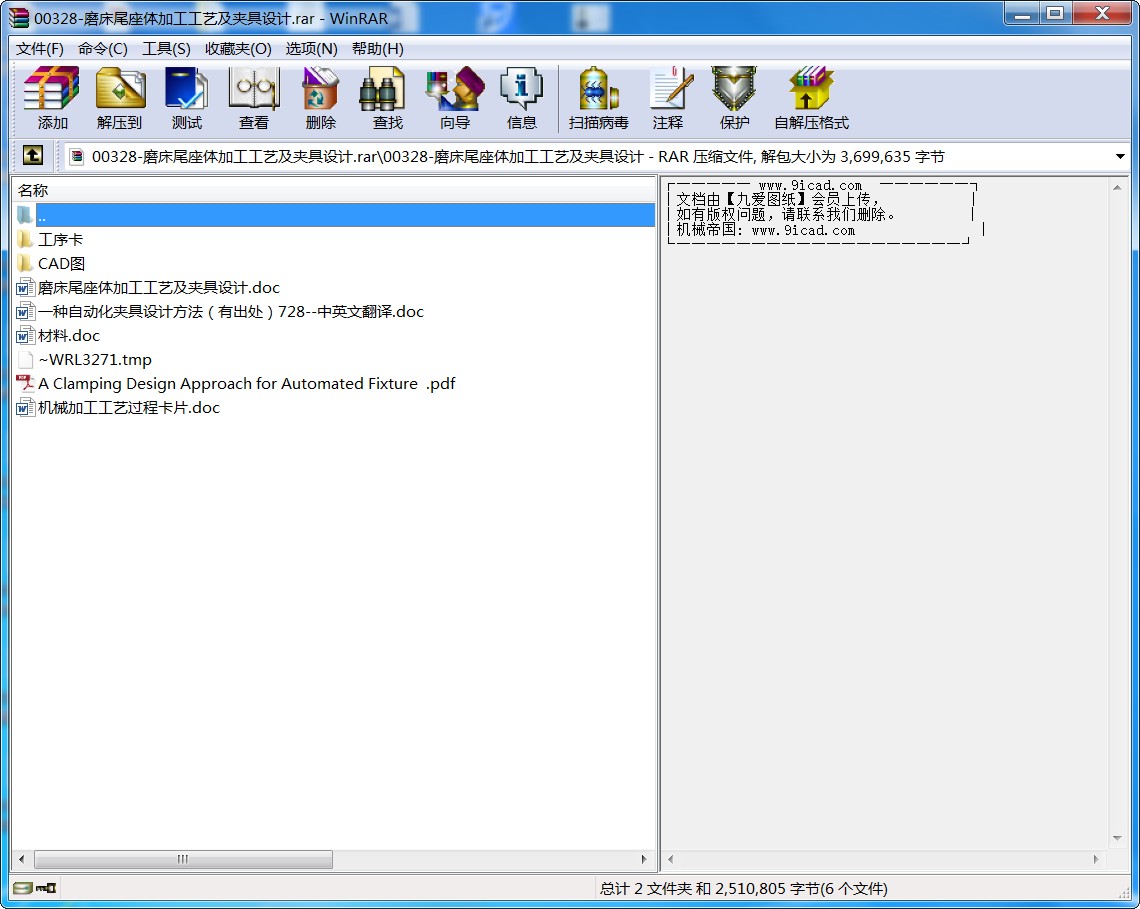Image resolution: width=1140 pixels, height=909 pixels.
Task: Click the Extract To (解压到) icon
Action: tap(119, 98)
